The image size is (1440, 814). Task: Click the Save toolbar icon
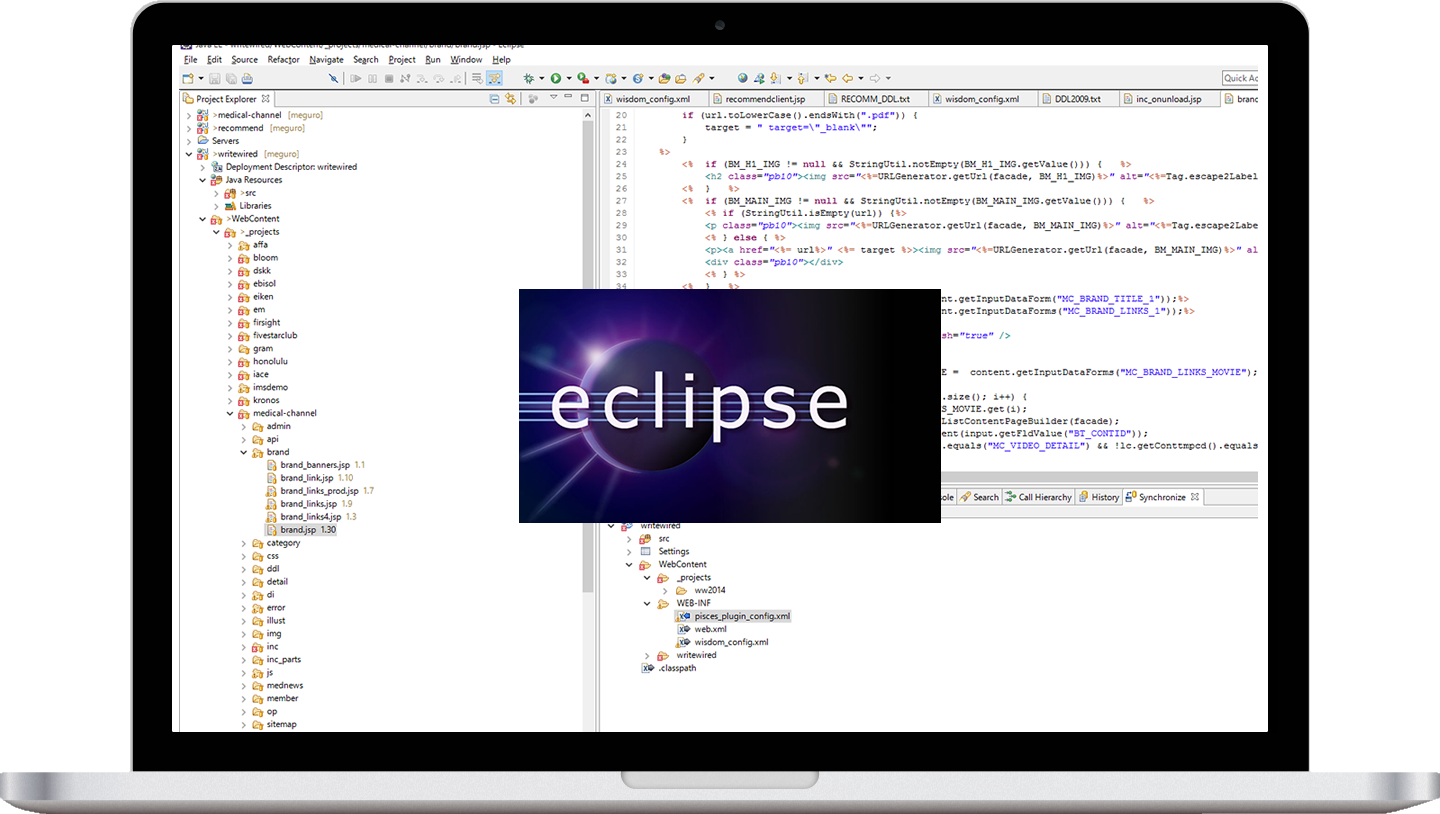click(214, 78)
